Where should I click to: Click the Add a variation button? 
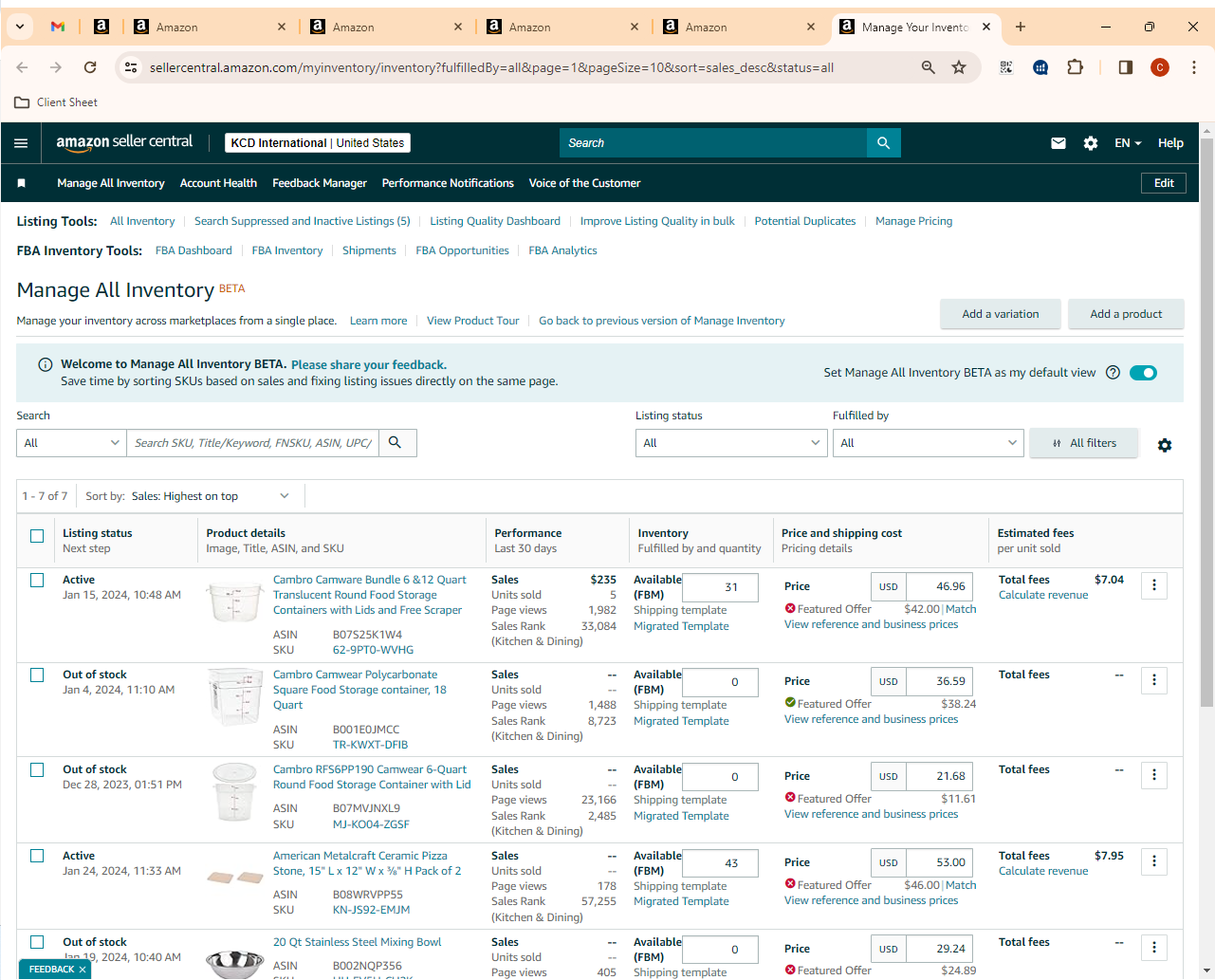click(1001, 314)
